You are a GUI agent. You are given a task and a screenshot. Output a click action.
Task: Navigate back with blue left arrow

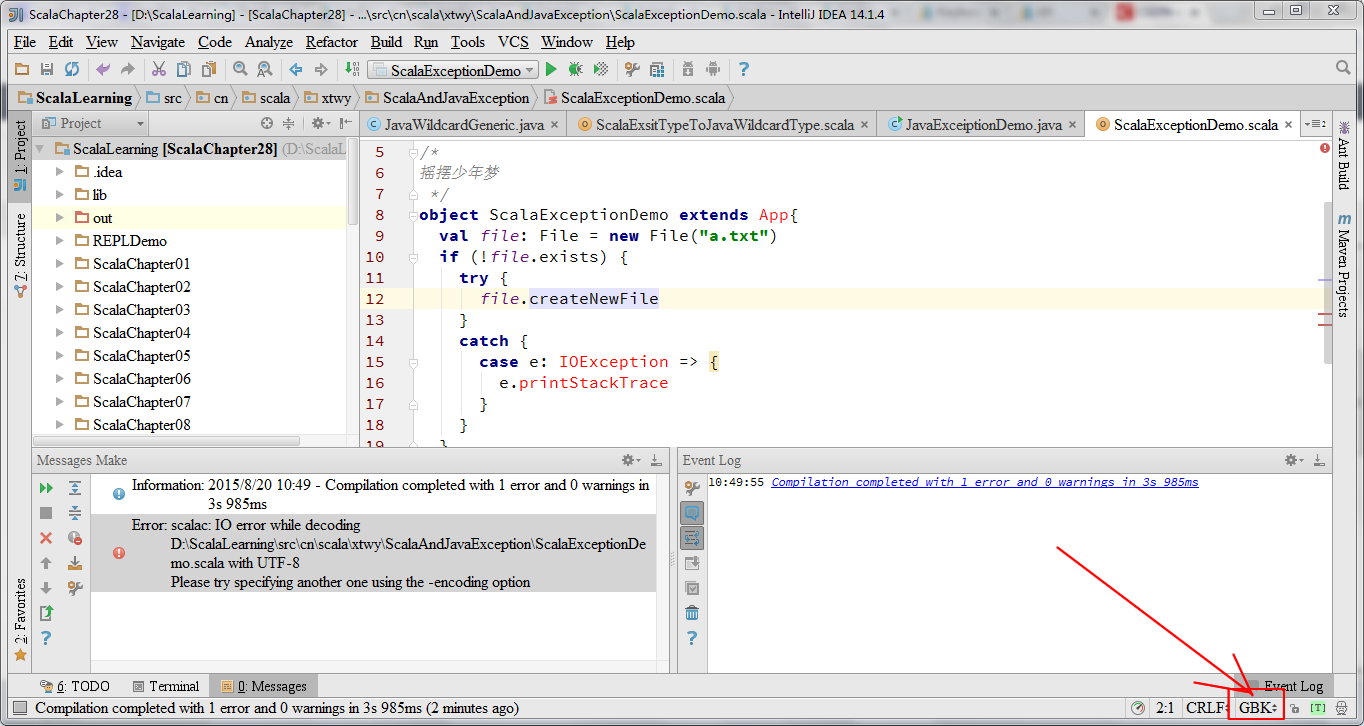pyautogui.click(x=296, y=69)
